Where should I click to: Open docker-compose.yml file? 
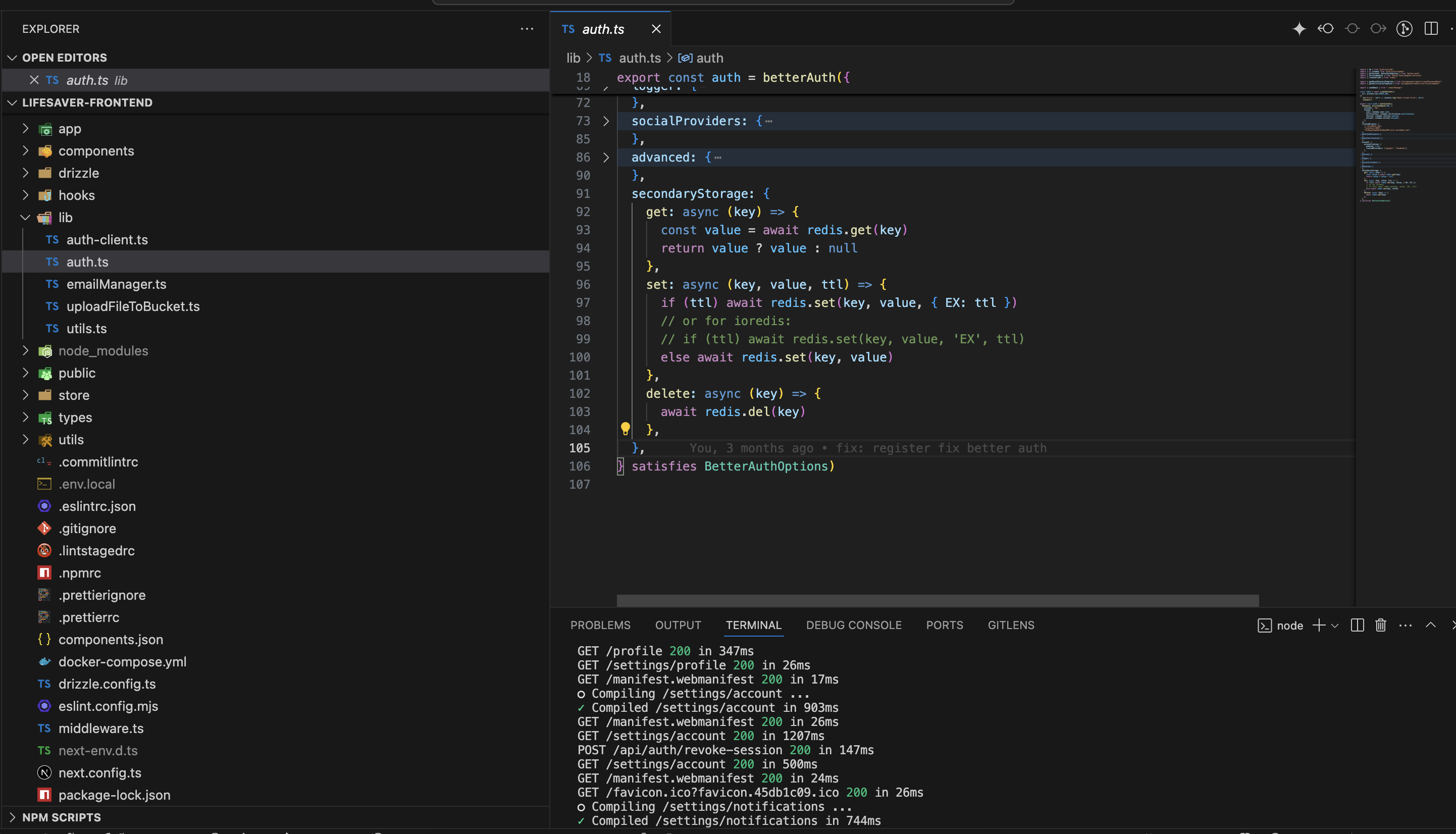point(275,661)
